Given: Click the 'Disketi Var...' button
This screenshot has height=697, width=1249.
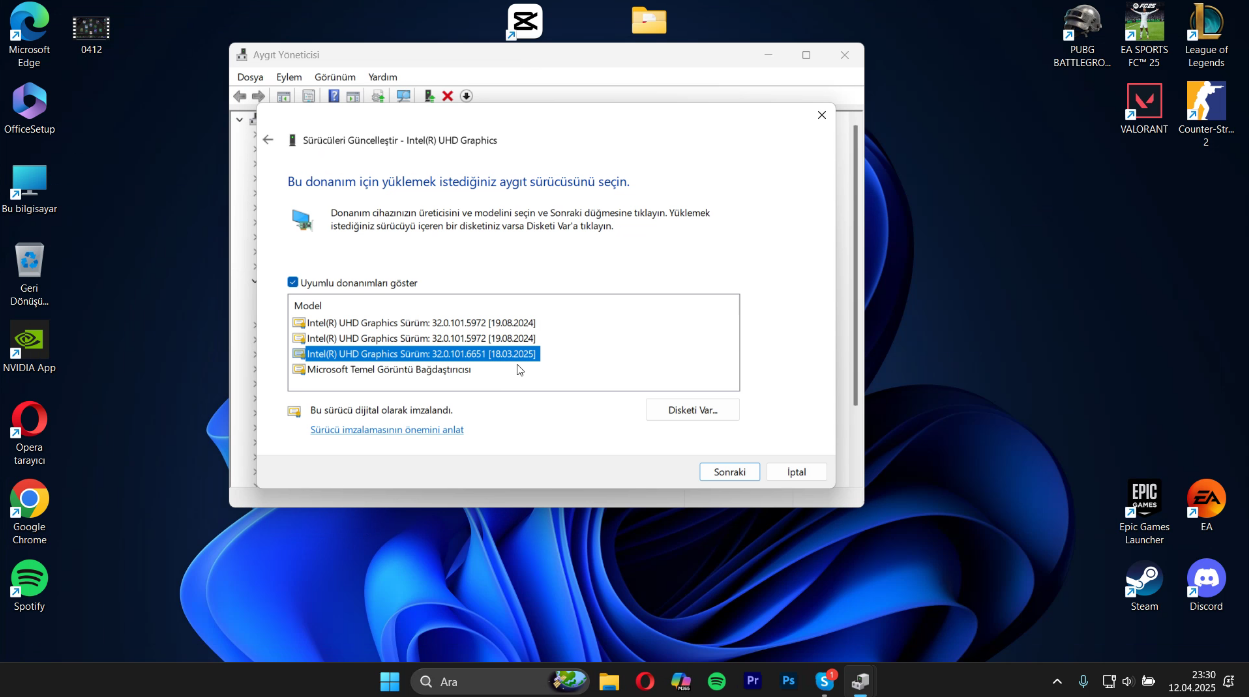Looking at the screenshot, I should pyautogui.click(x=693, y=410).
